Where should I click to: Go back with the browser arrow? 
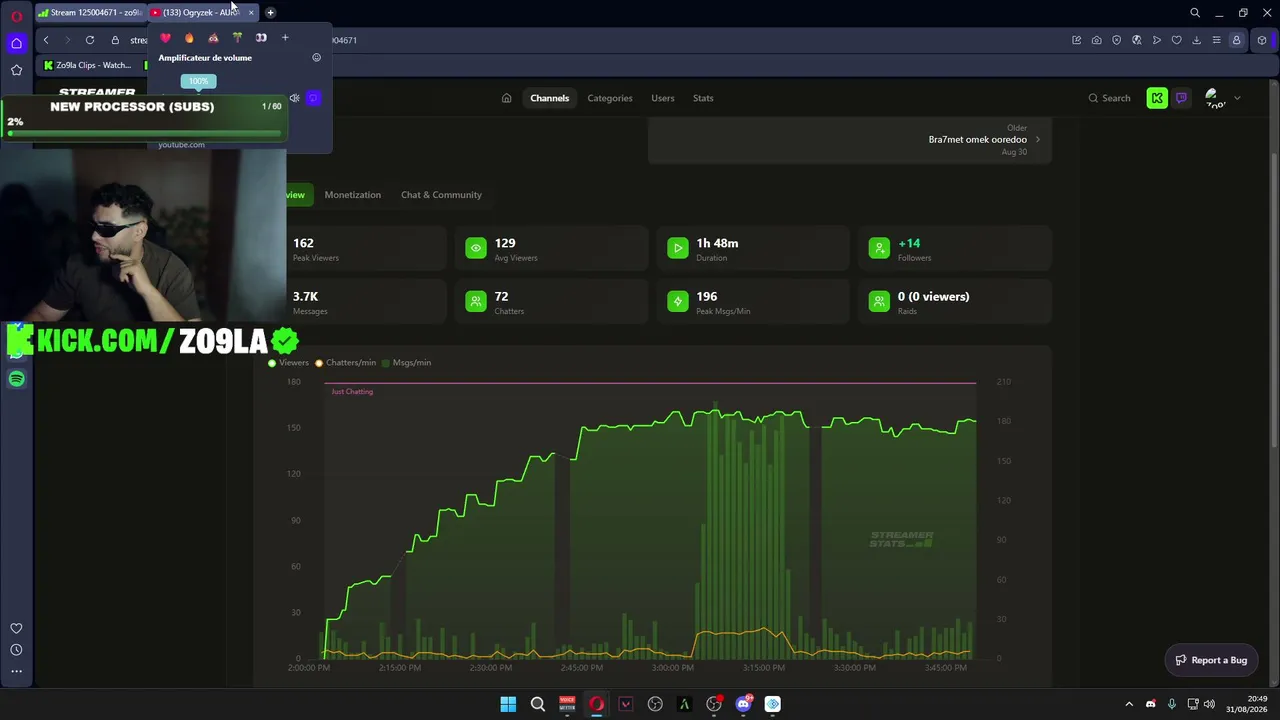(46, 40)
